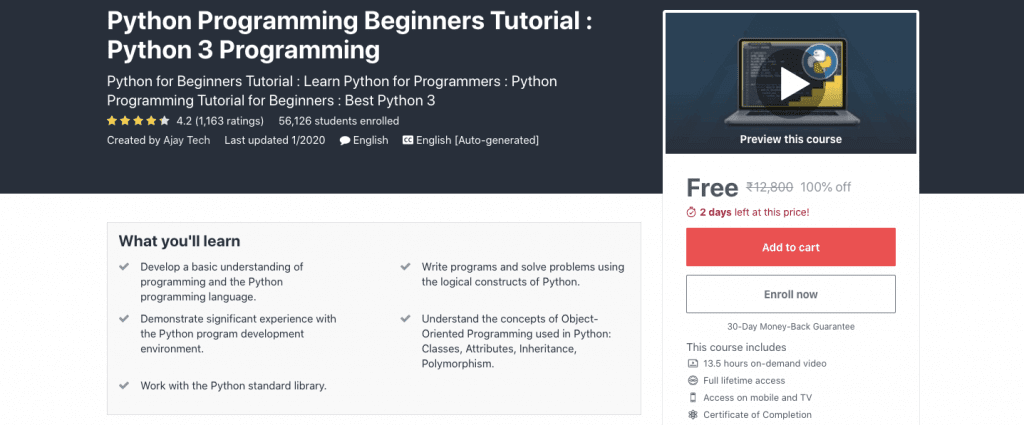This screenshot has height=425, width=1024.
Task: Click 'Certificate of Completion' text
Action: click(x=758, y=414)
